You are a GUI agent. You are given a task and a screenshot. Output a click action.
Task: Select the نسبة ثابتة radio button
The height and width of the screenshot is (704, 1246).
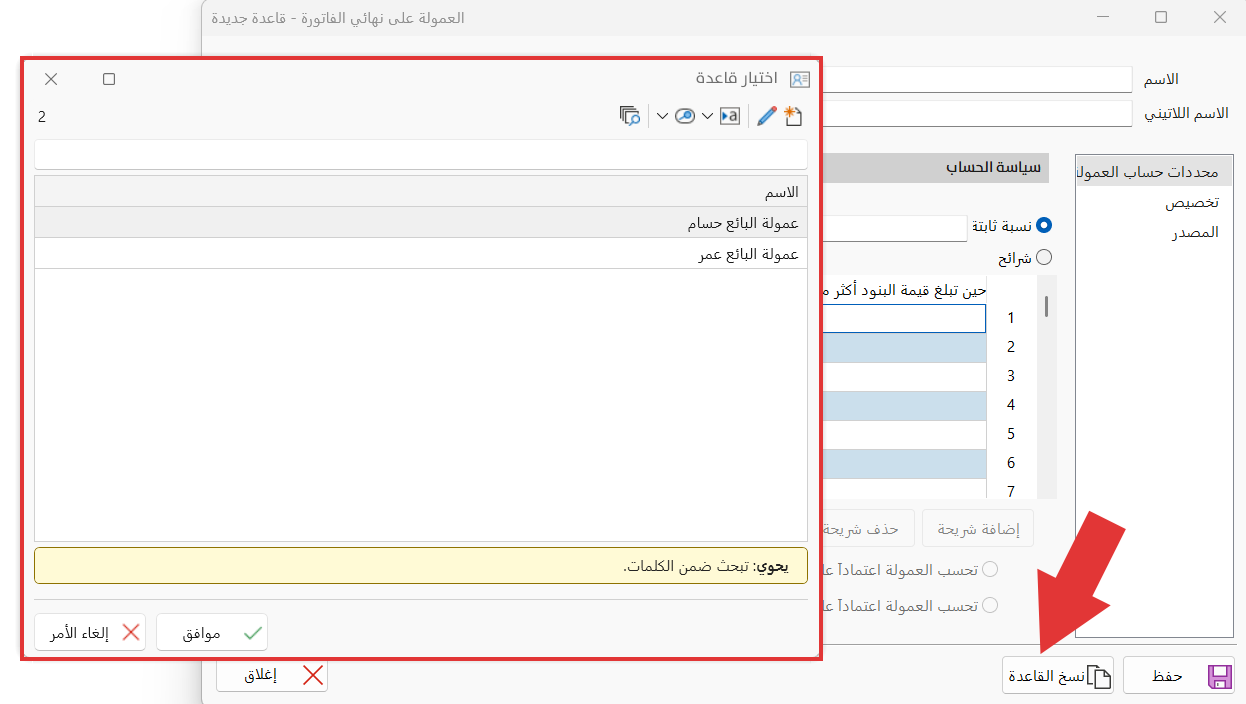(x=1045, y=226)
